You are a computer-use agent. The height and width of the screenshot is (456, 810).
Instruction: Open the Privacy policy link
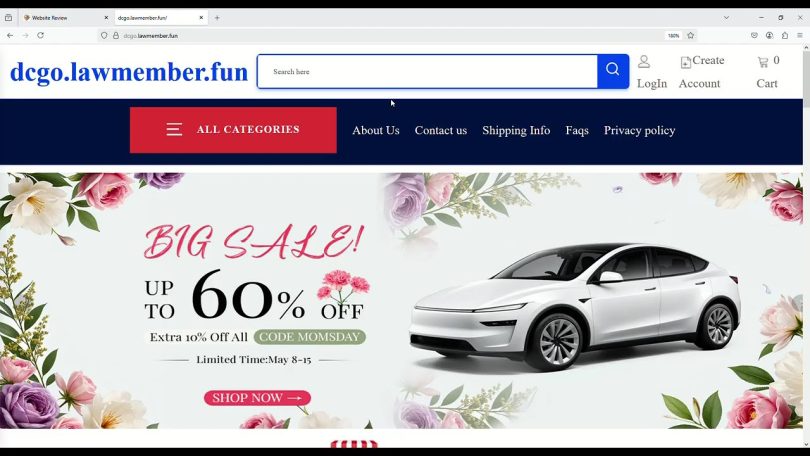click(640, 130)
